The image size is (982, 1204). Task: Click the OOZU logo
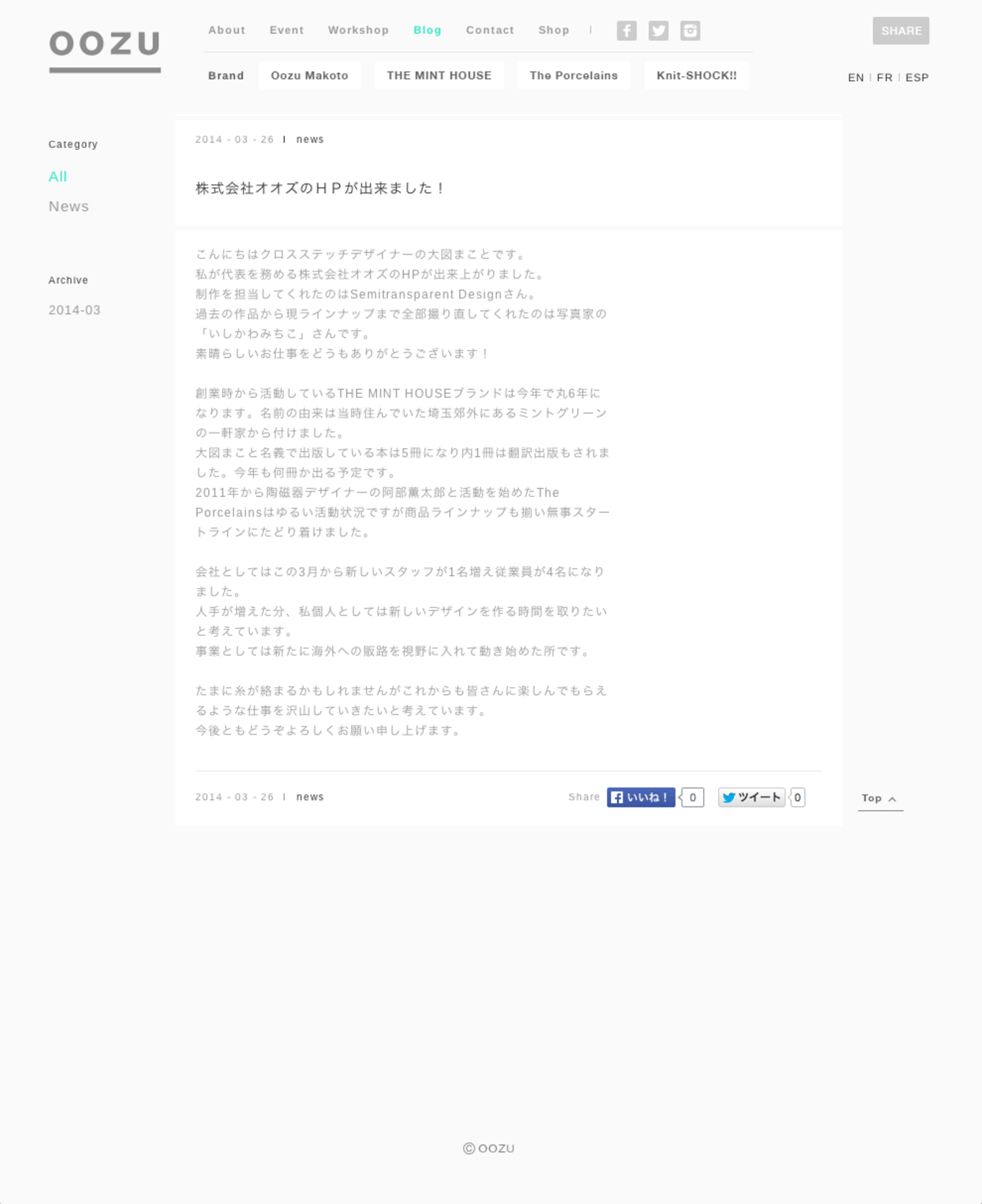click(105, 50)
